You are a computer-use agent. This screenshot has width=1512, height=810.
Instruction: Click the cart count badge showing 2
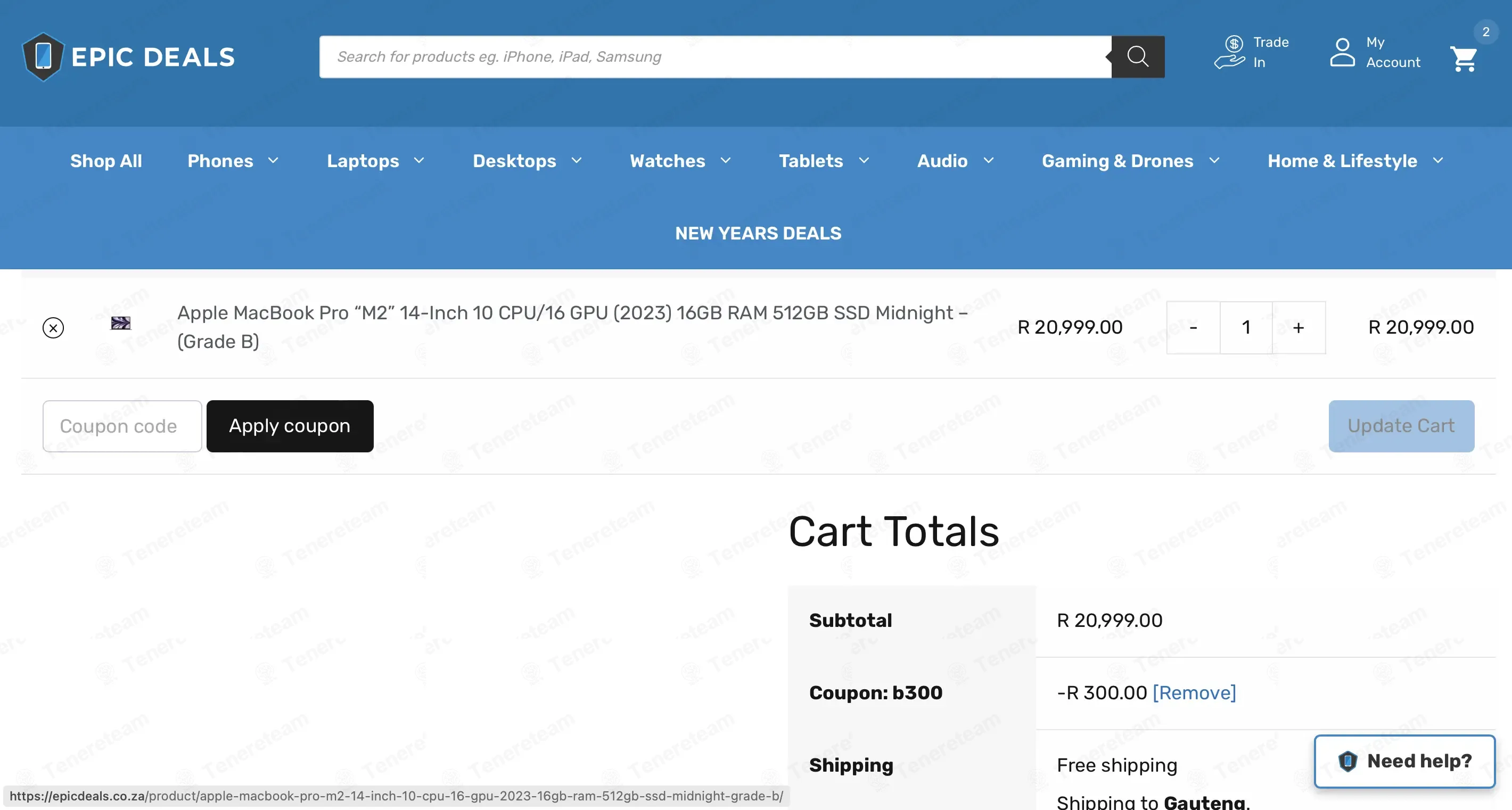1485,32
